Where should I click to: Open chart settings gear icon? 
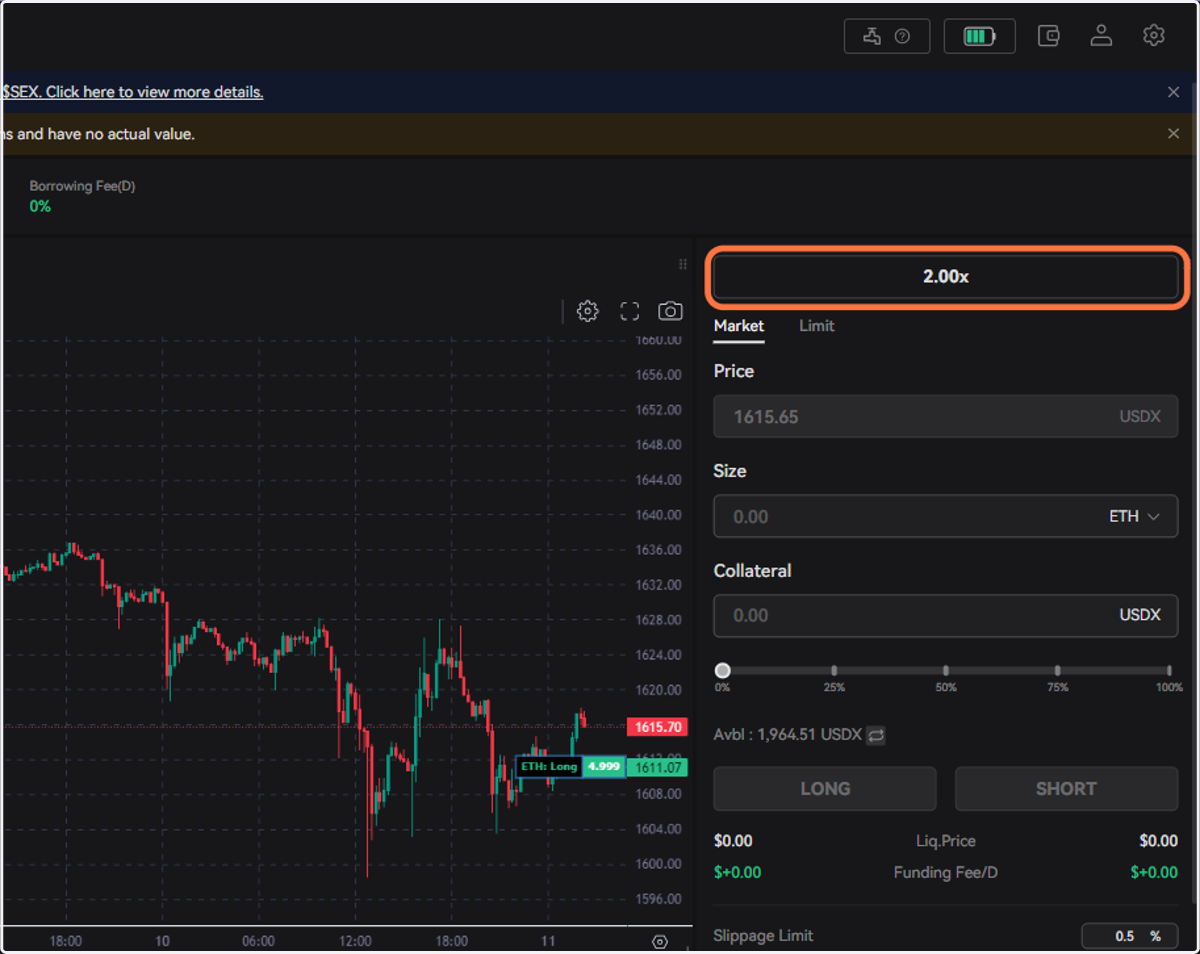coord(588,311)
